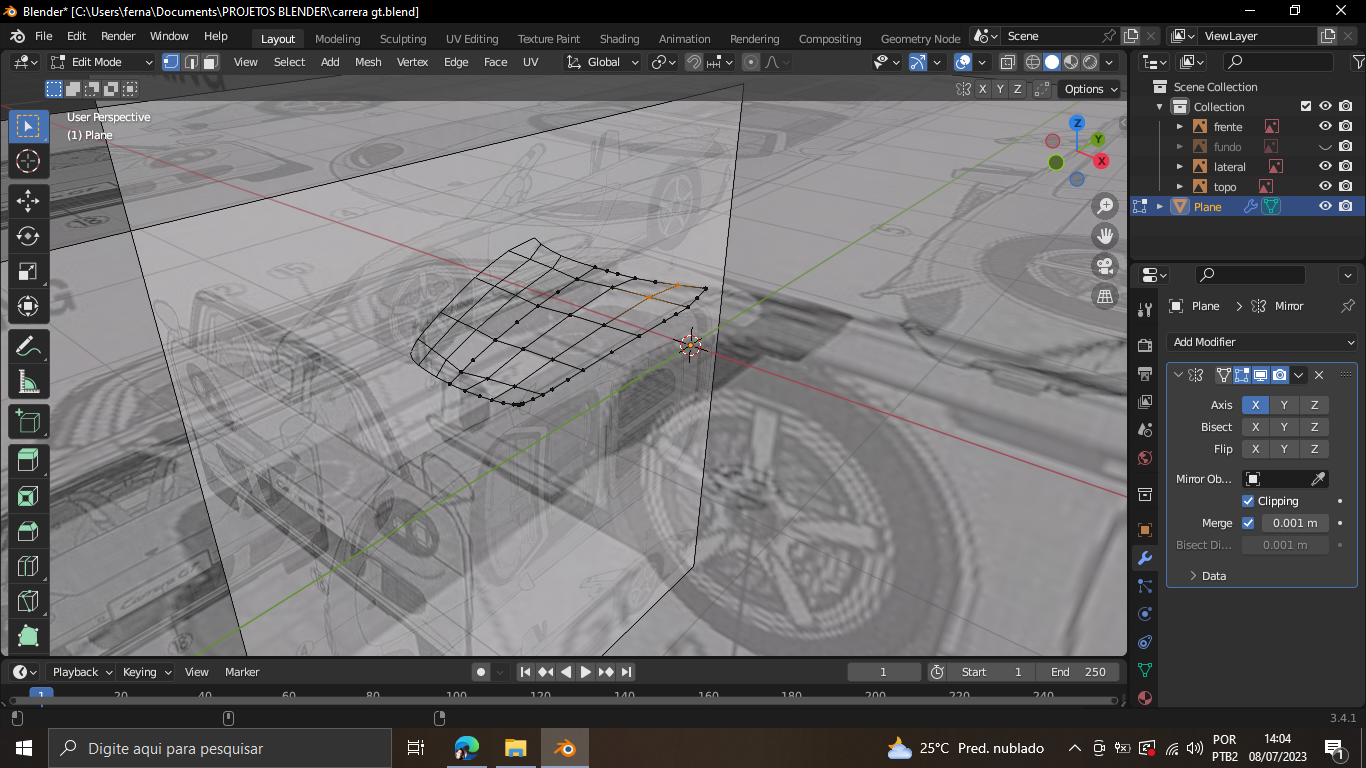Toggle camera view in the viewport
Image resolution: width=1366 pixels, height=768 pixels.
point(1105,266)
